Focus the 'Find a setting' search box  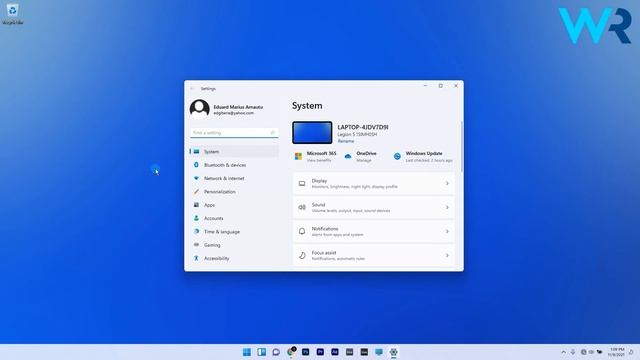pyautogui.click(x=234, y=133)
